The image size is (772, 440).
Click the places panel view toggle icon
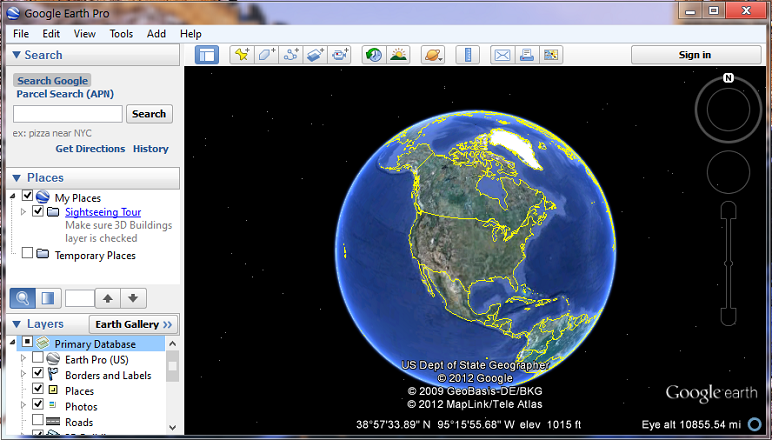48,298
